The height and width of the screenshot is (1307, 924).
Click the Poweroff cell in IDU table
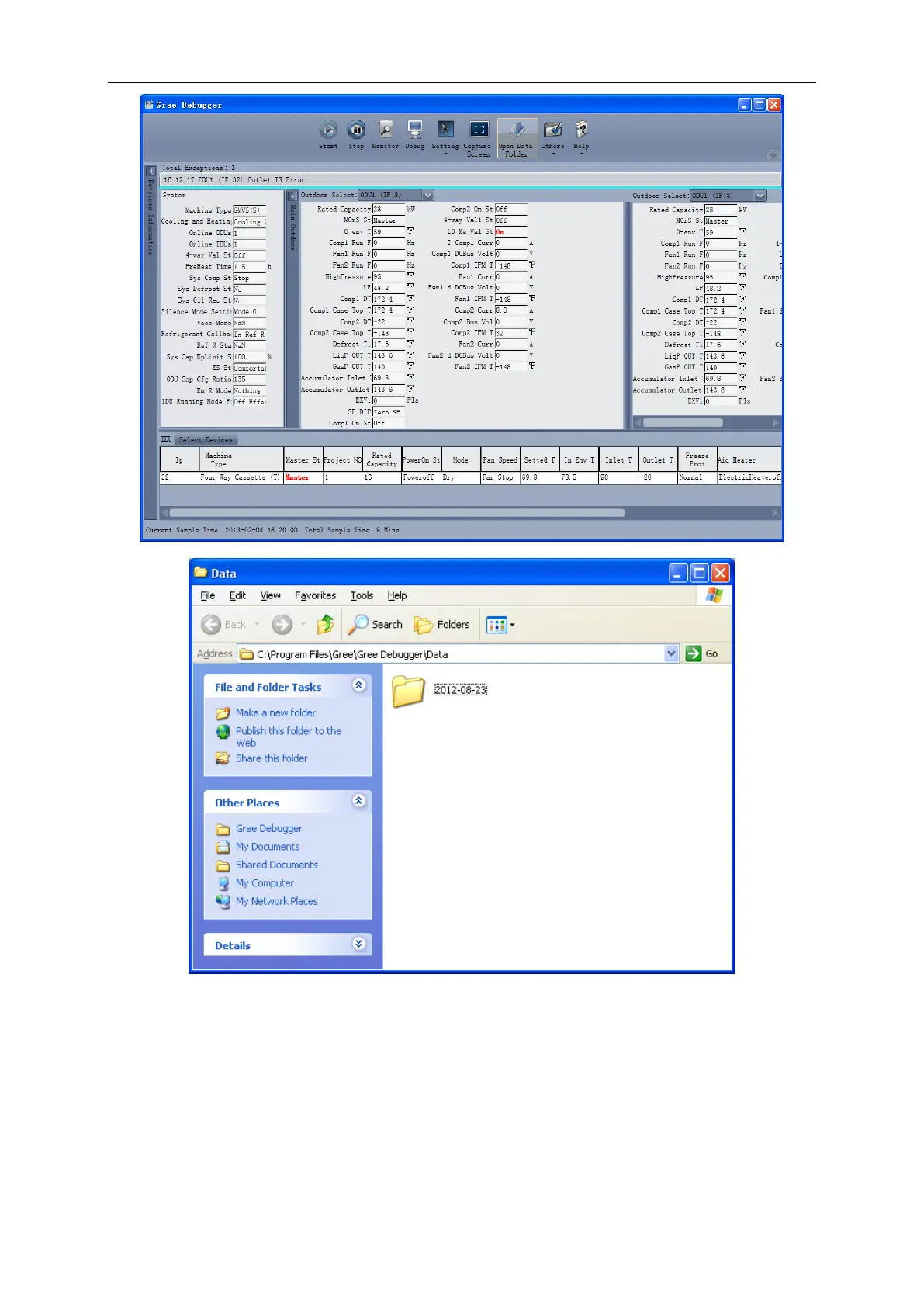pyautogui.click(x=421, y=478)
